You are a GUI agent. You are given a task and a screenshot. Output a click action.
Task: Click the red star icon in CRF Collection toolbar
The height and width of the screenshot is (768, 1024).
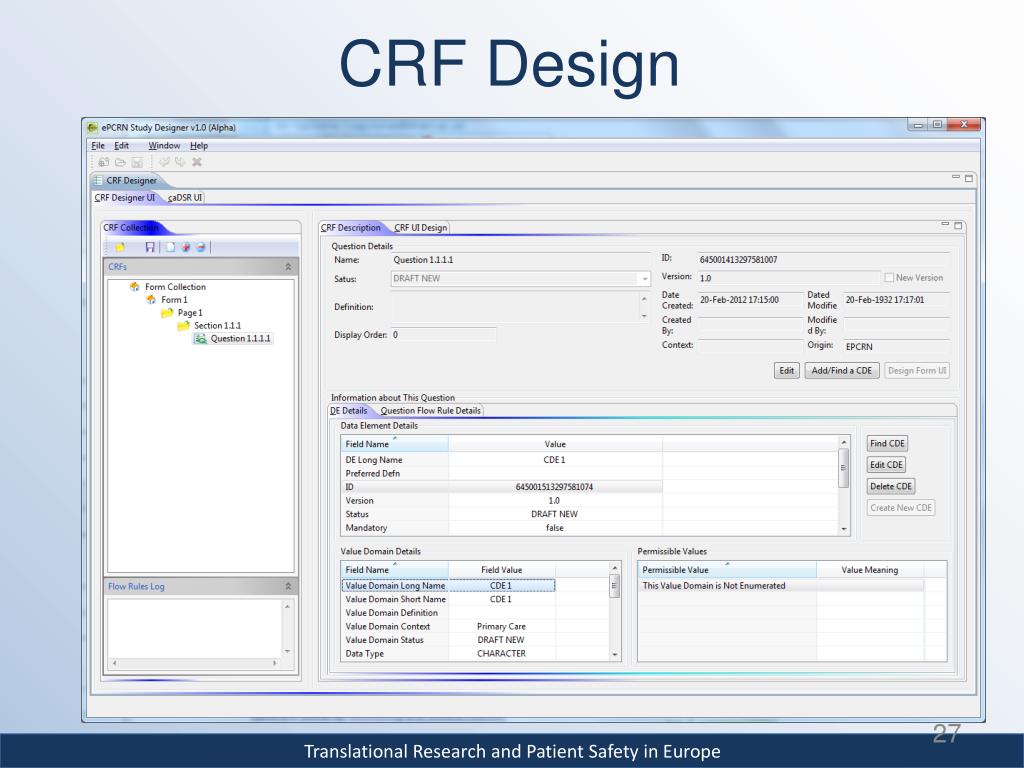pos(185,247)
